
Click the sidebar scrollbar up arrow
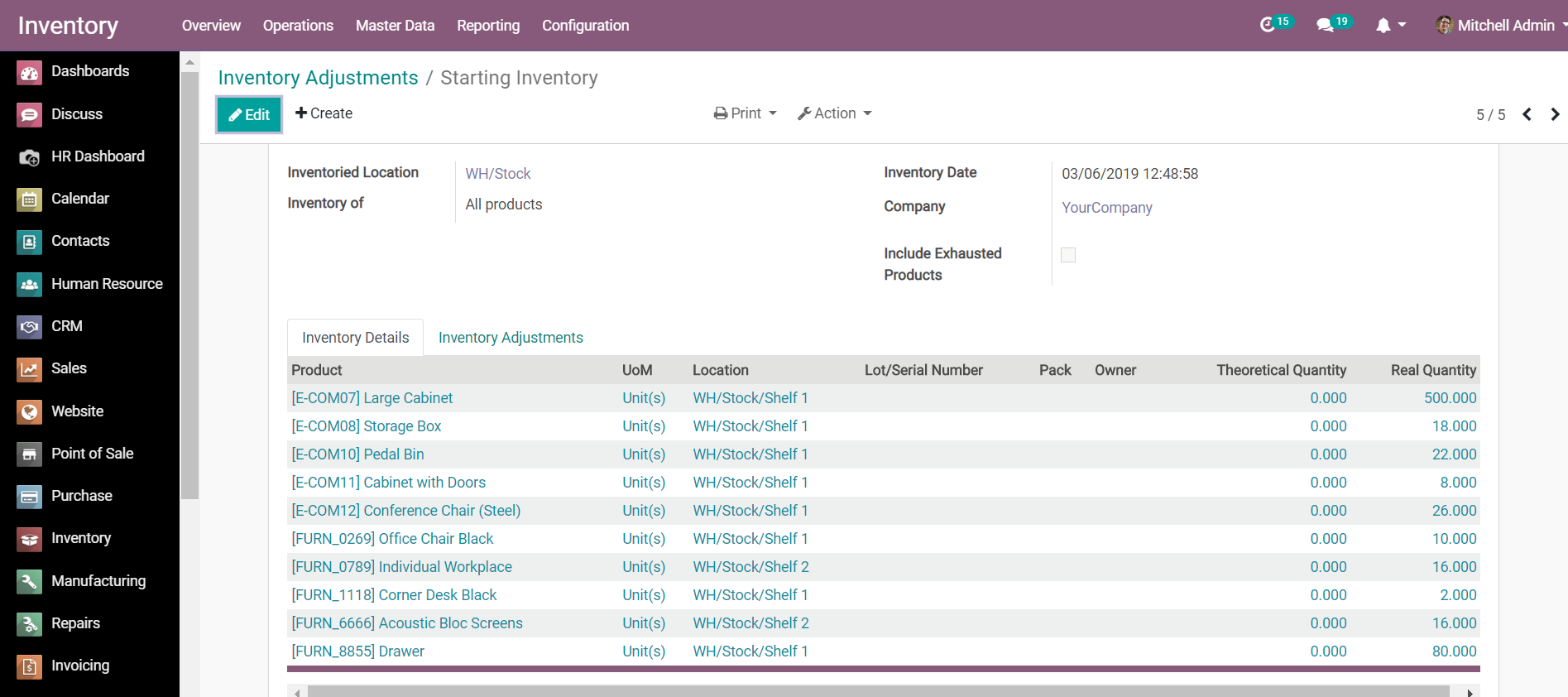[190, 62]
